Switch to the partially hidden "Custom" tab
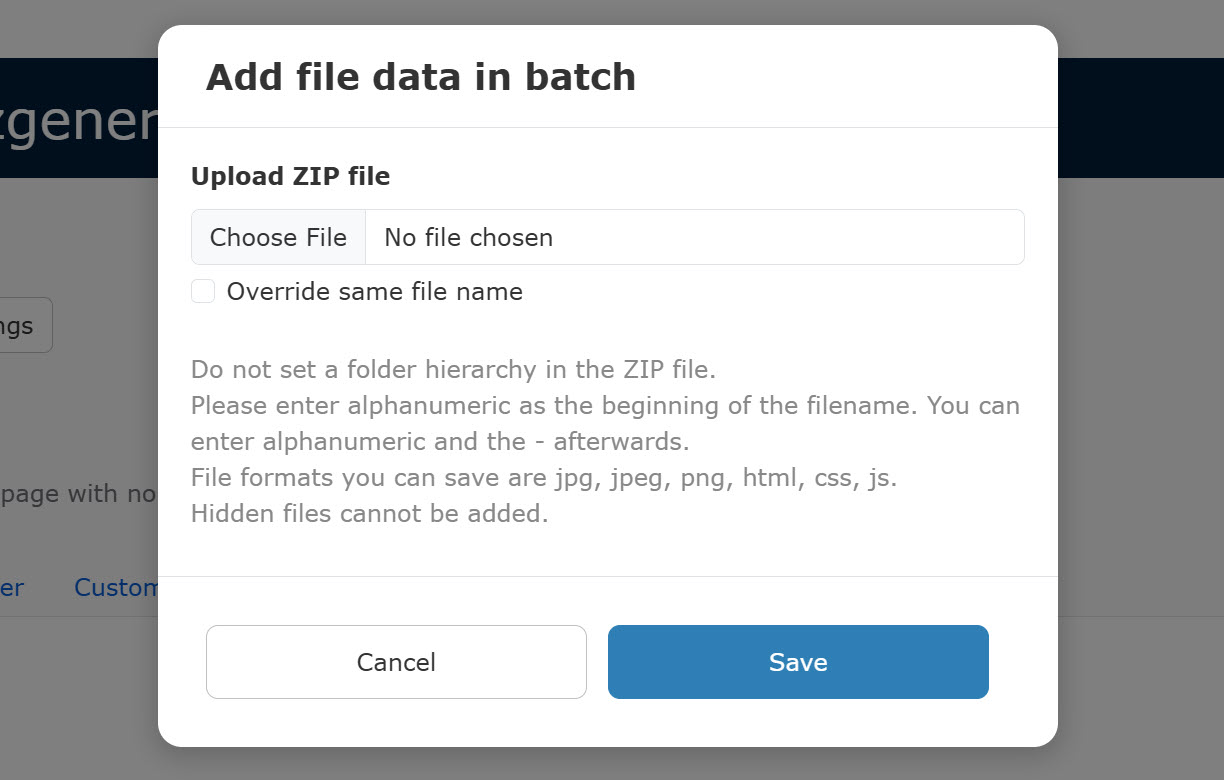Viewport: 1224px width, 780px height. tap(116, 587)
